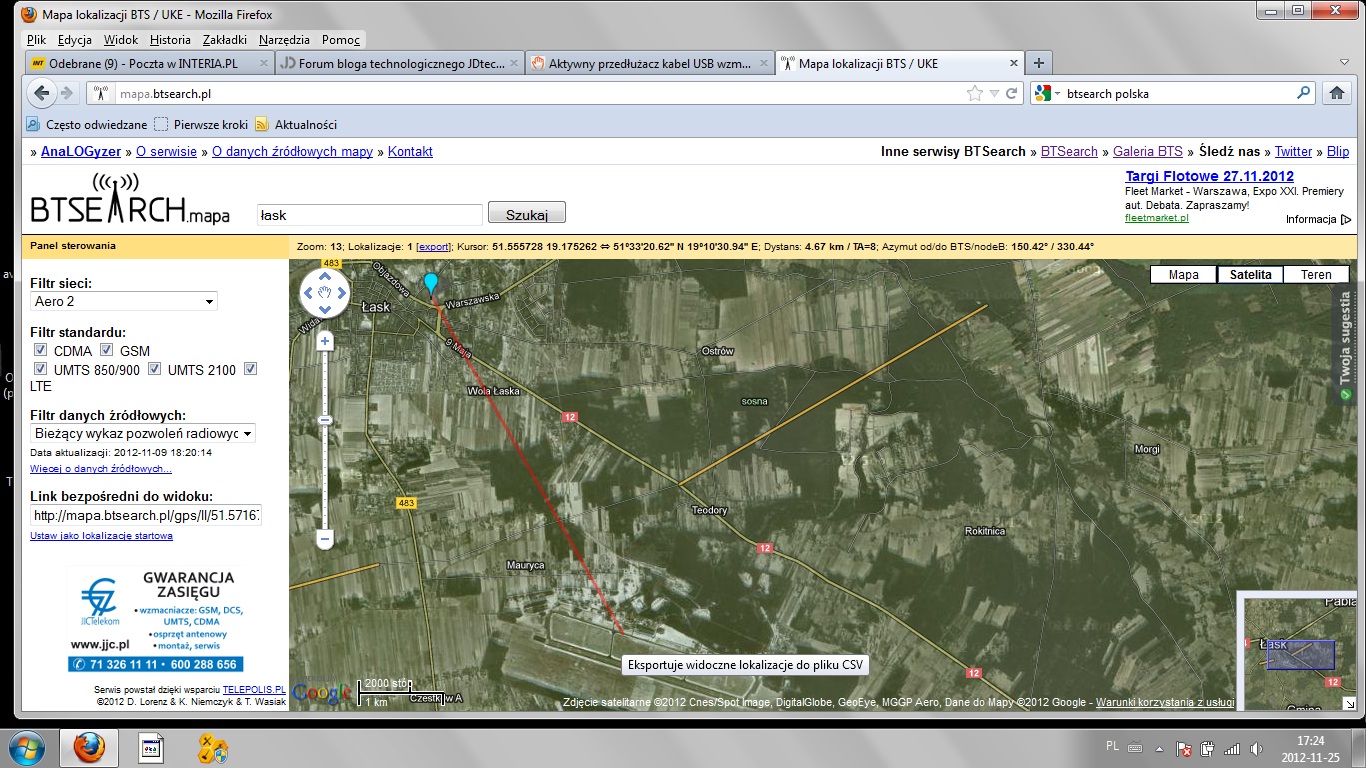Zoom in with the map plus button

point(324,341)
